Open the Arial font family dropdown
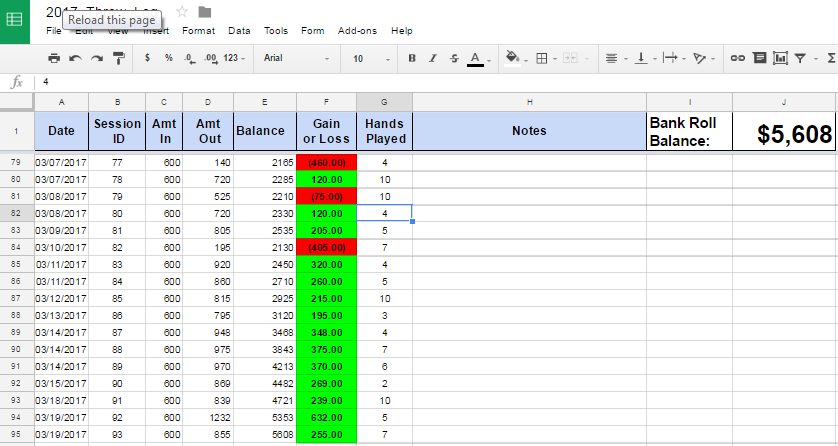Viewport: 838px width, 446px height. click(x=297, y=58)
